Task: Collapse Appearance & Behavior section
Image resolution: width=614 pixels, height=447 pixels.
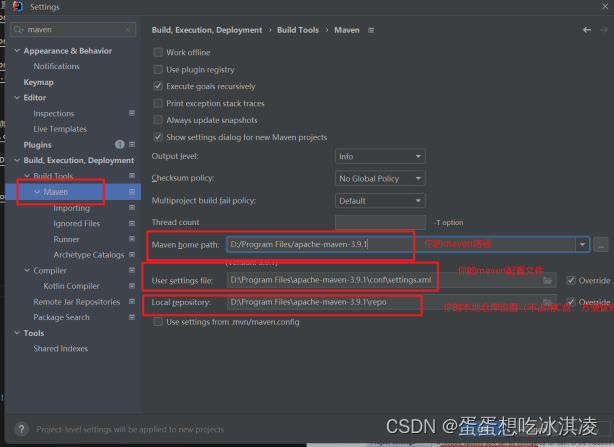Action: pyautogui.click(x=17, y=50)
